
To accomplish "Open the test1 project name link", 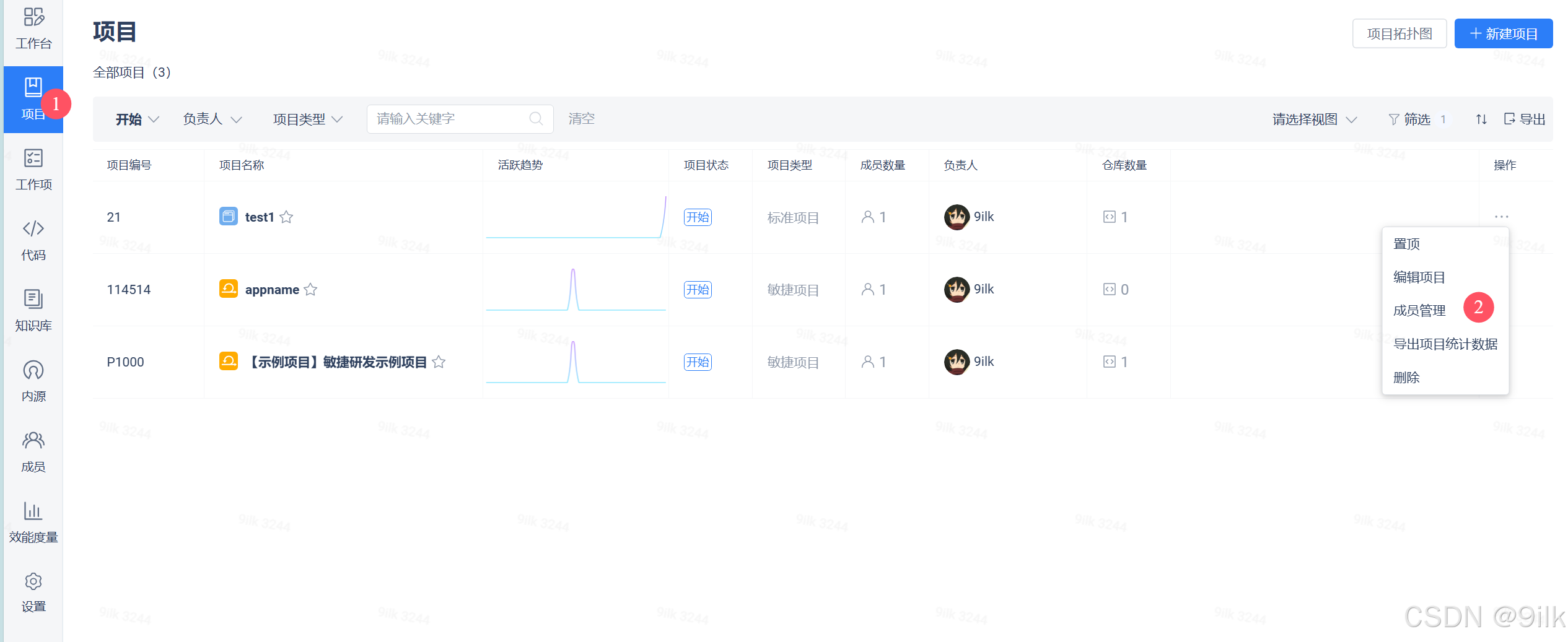I will click(x=260, y=217).
